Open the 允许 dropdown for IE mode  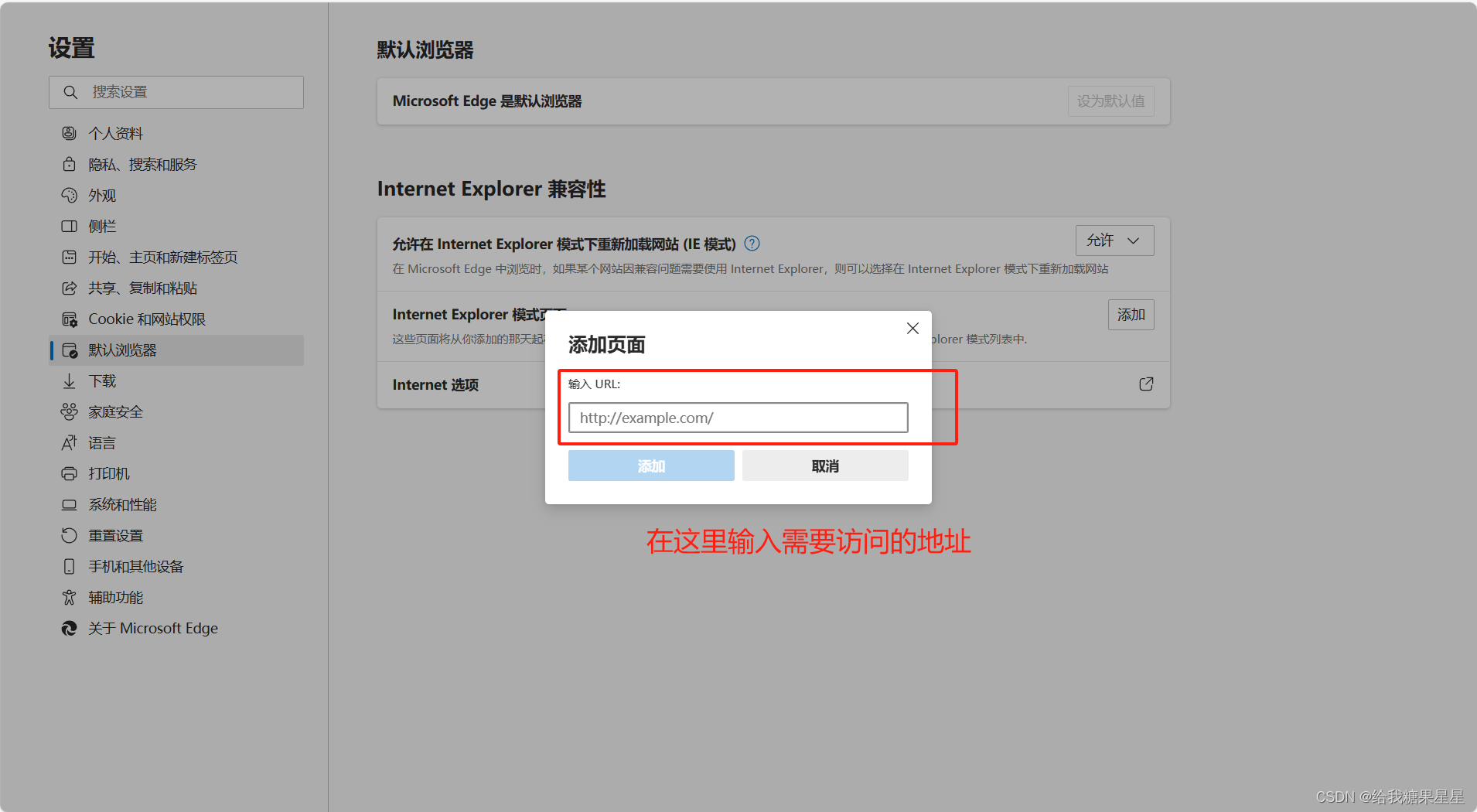coord(1114,241)
